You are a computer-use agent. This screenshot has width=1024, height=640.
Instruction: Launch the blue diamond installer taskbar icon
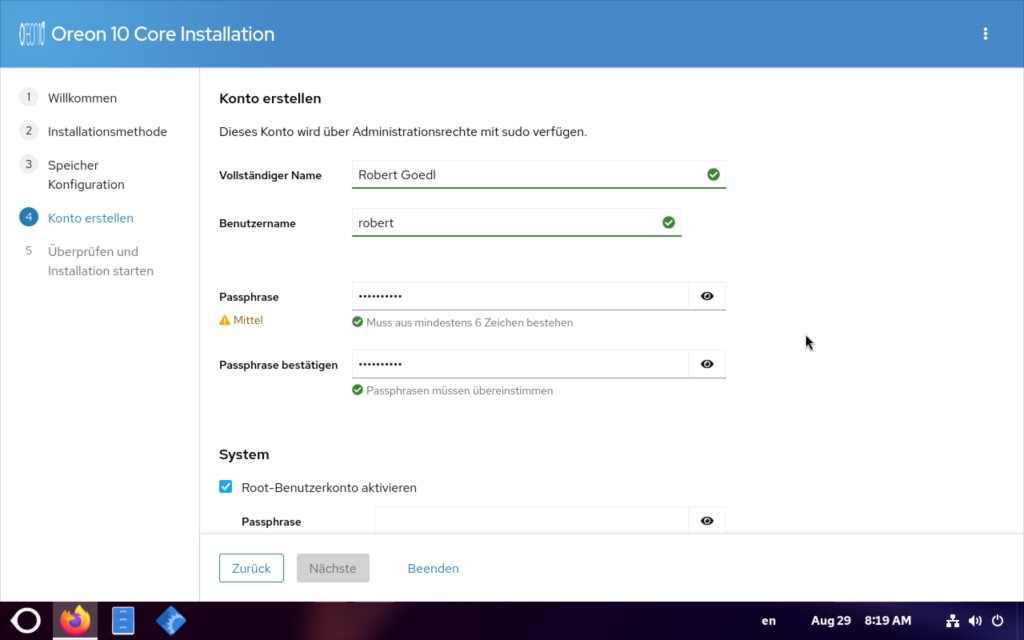pyautogui.click(x=171, y=620)
